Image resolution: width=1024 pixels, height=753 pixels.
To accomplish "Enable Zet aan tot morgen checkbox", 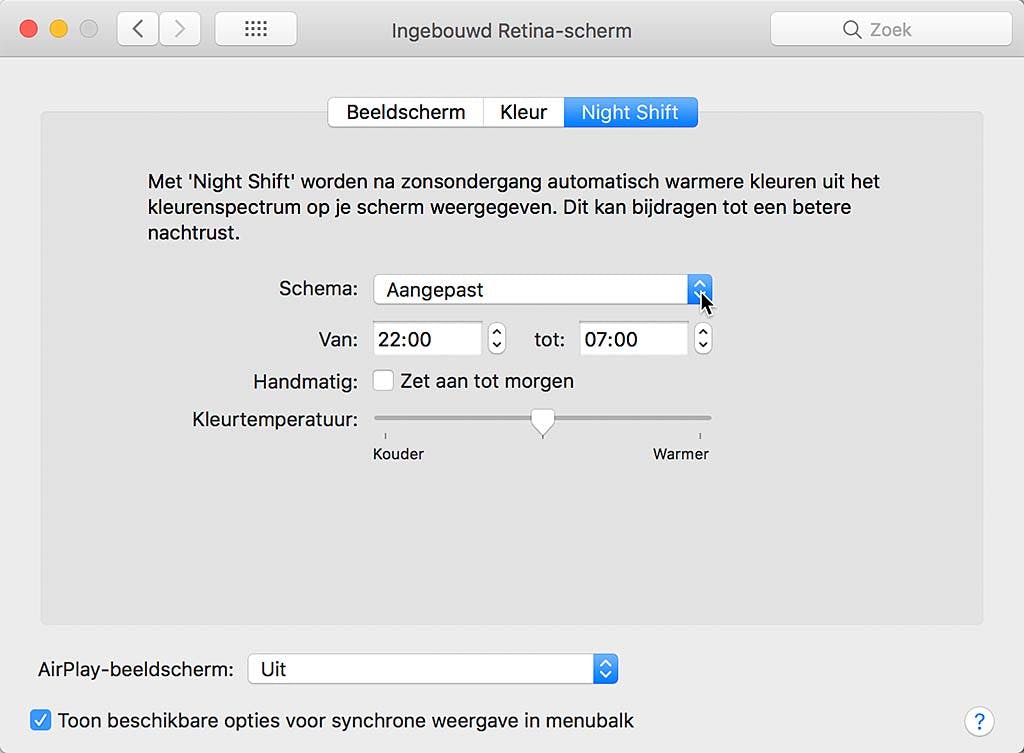I will [x=383, y=380].
